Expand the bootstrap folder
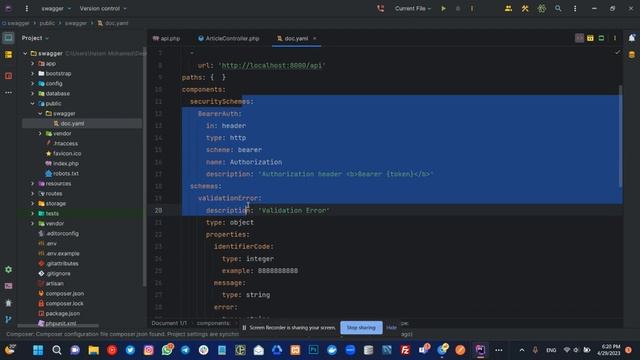This screenshot has height=360, width=640. (x=33, y=73)
